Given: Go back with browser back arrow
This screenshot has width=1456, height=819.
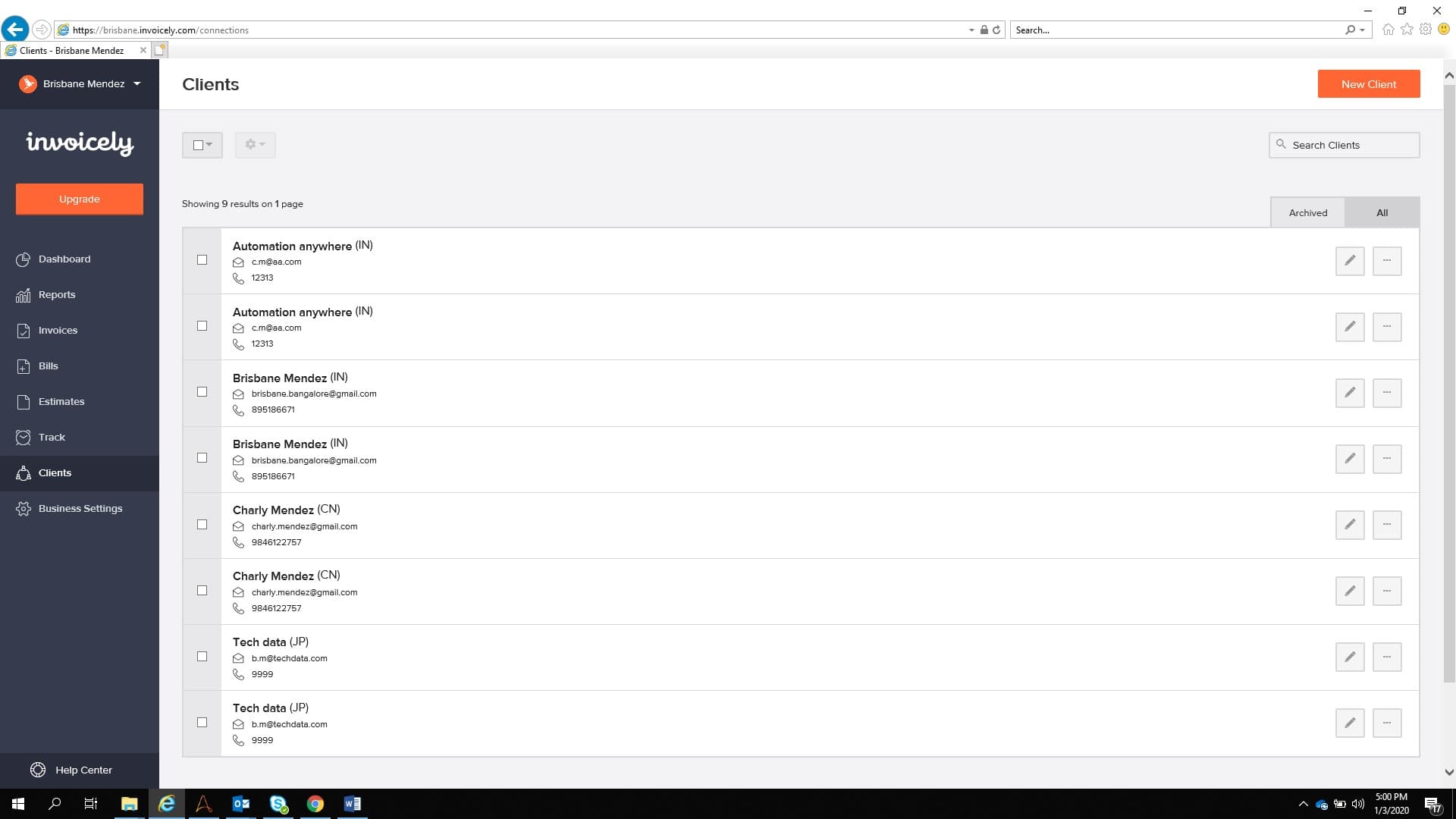Looking at the screenshot, I should pyautogui.click(x=15, y=30).
